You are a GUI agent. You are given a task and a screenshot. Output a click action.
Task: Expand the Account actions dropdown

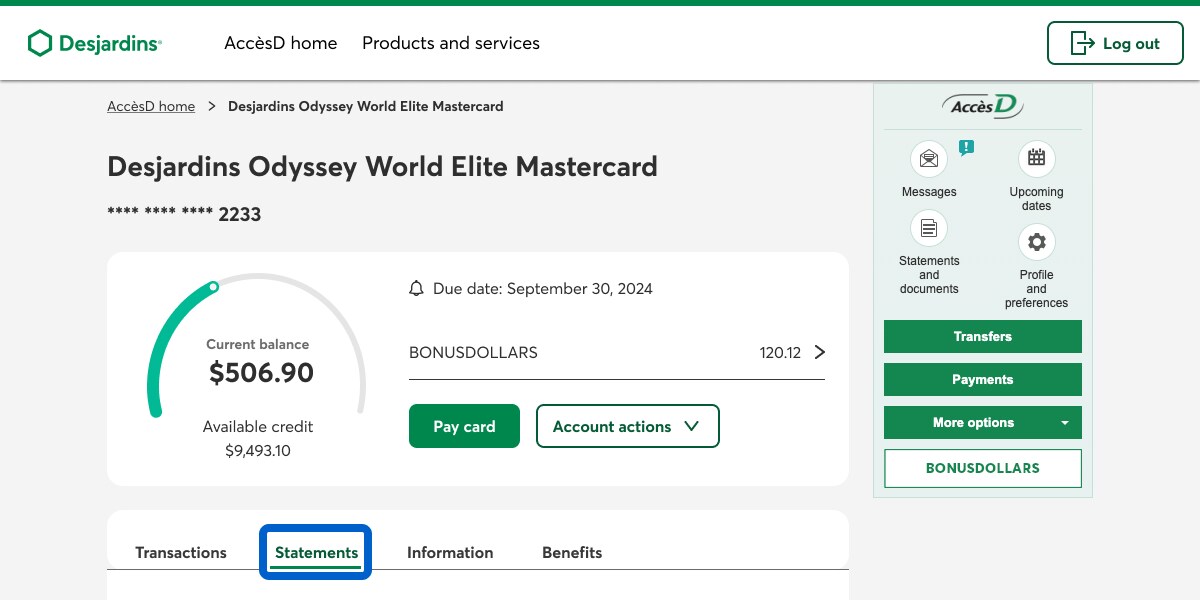point(627,426)
